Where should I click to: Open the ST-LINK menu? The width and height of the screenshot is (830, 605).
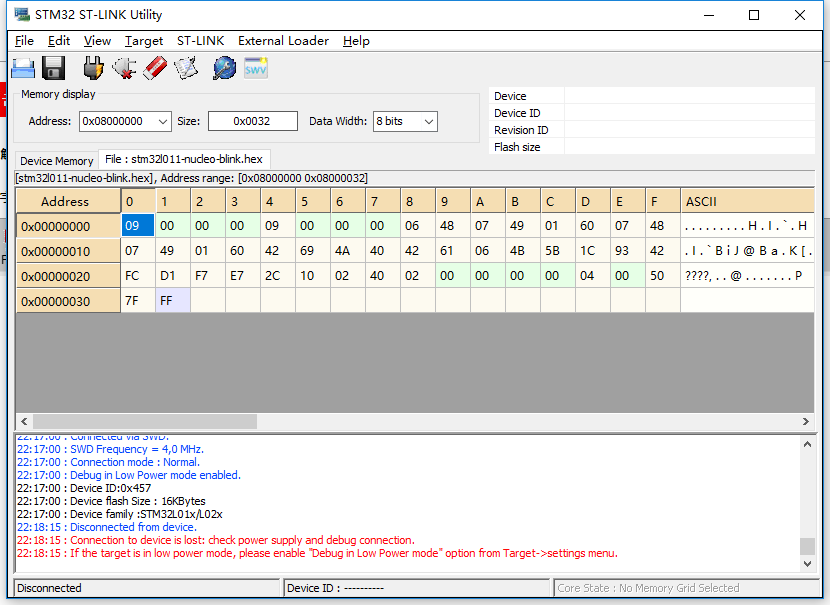pos(201,41)
